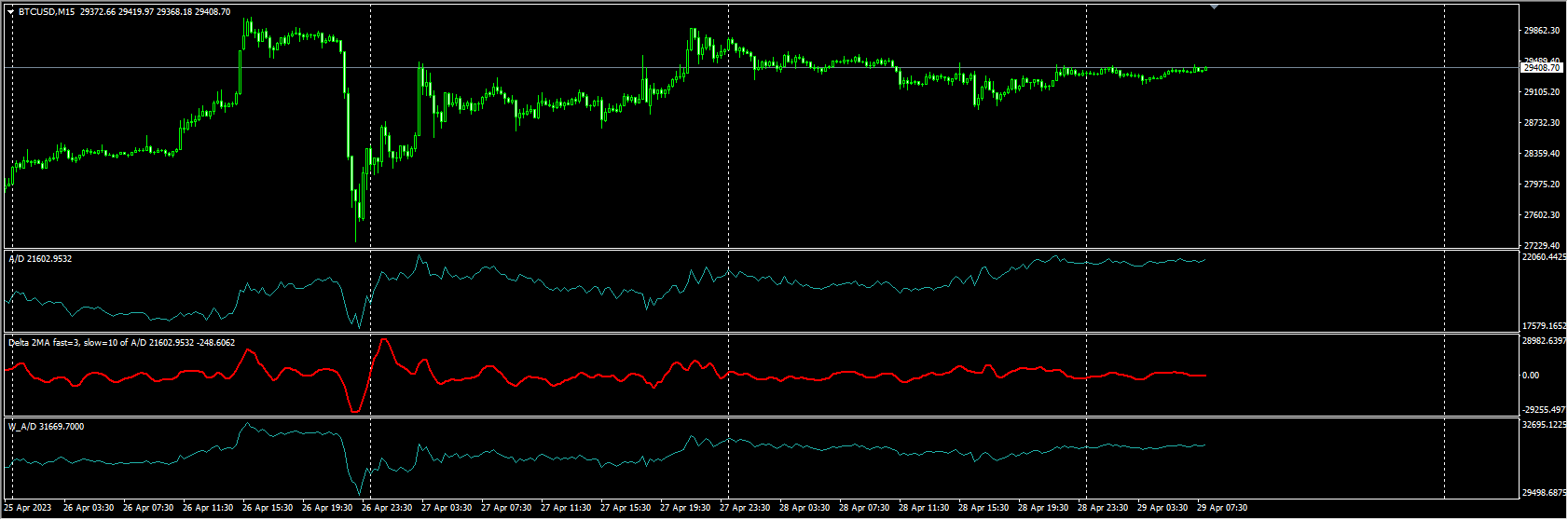Click the W_A/D 31669.7000 indicator label

click(x=47, y=427)
